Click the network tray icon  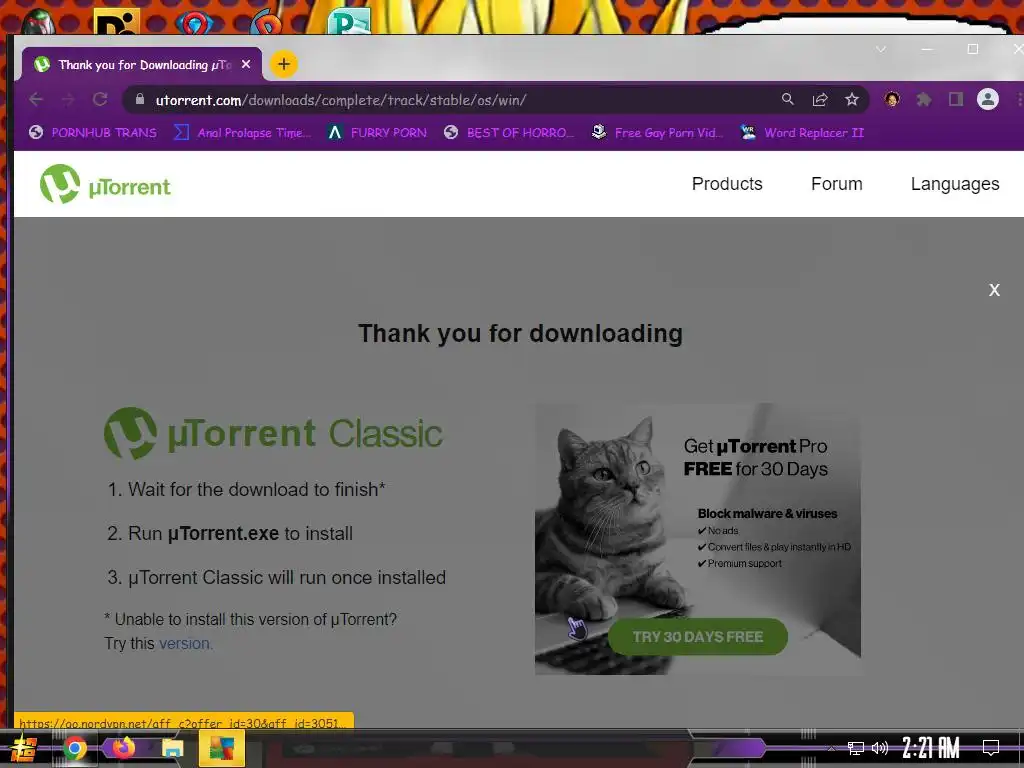856,748
